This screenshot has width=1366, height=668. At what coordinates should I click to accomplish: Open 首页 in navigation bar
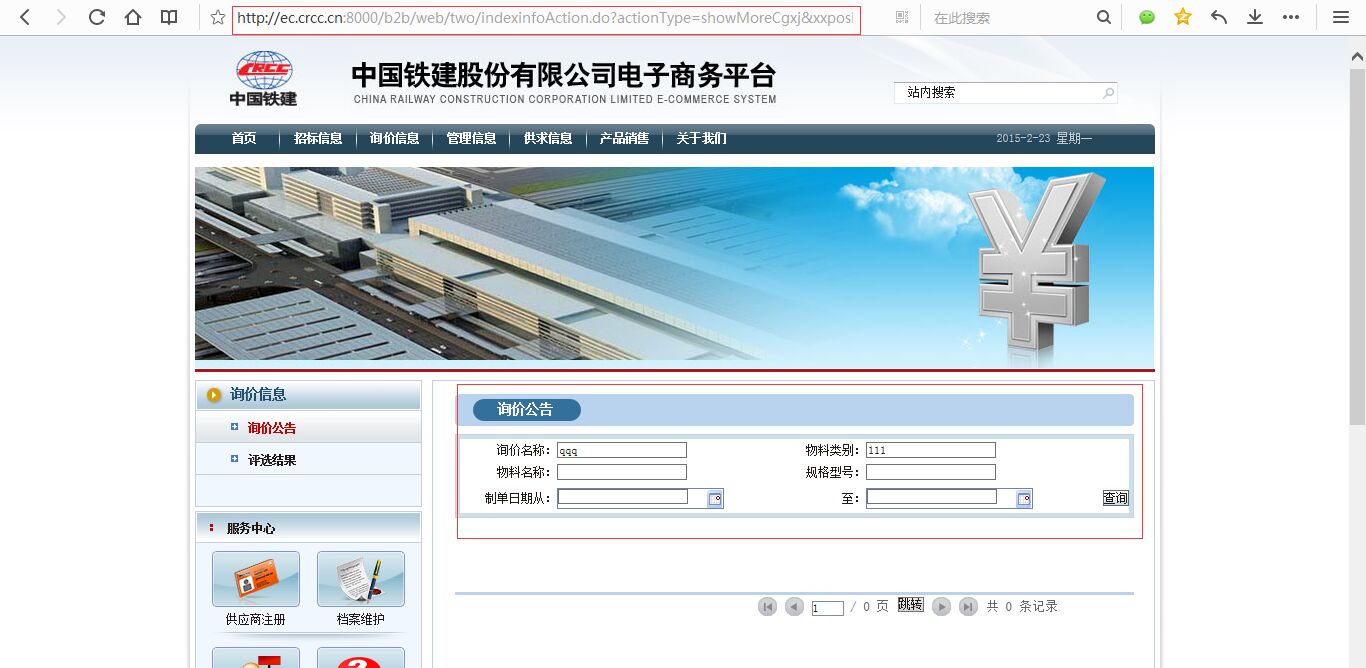click(x=244, y=139)
